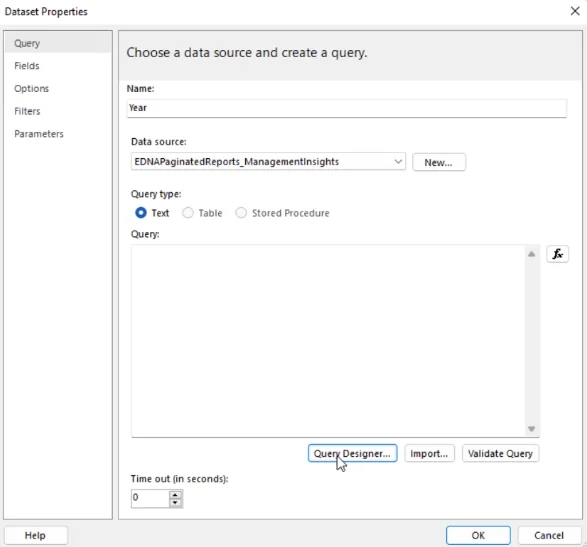Click the Name field containing Year
Viewport: 587px width, 547px height.
[x=346, y=108]
